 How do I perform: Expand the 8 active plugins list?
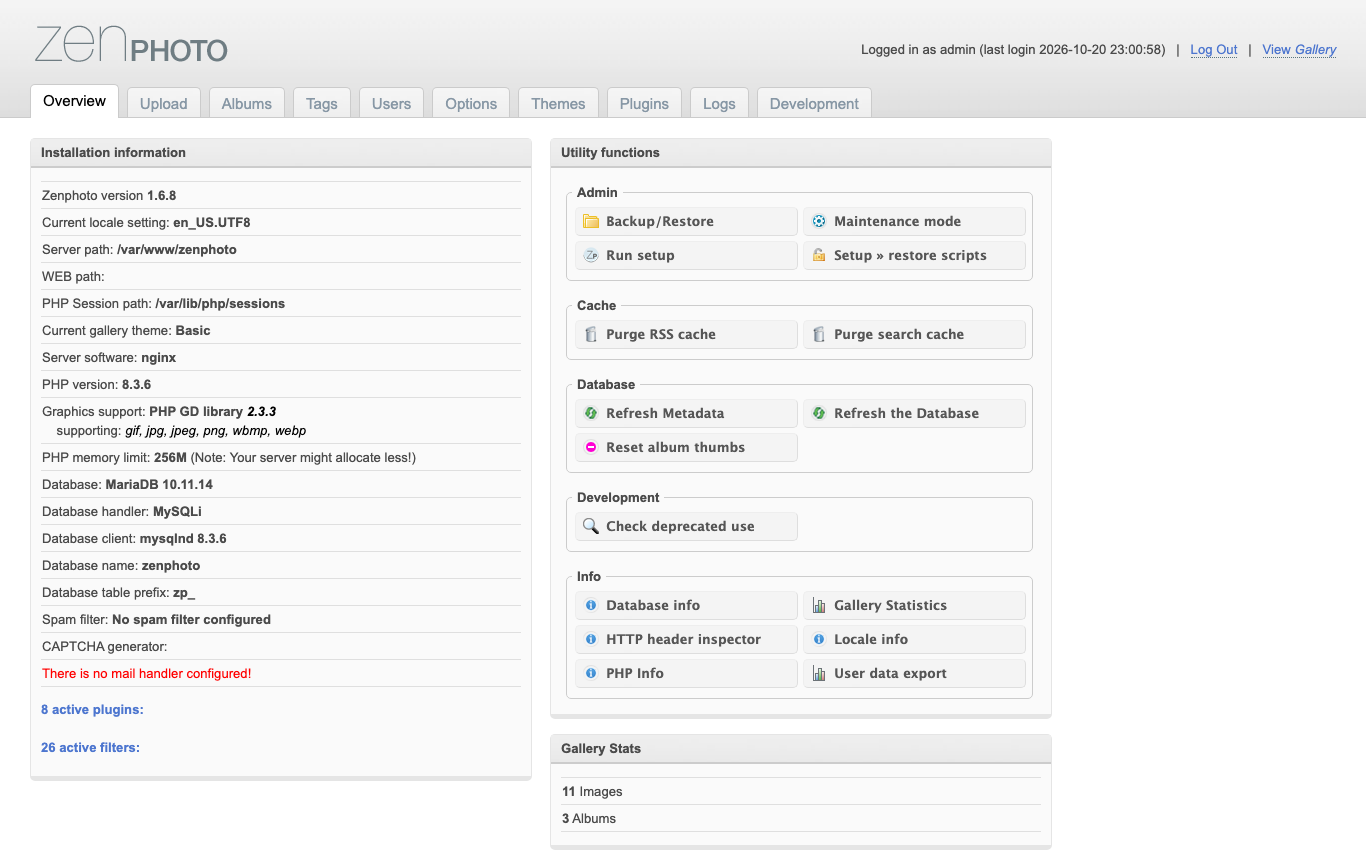click(92, 709)
